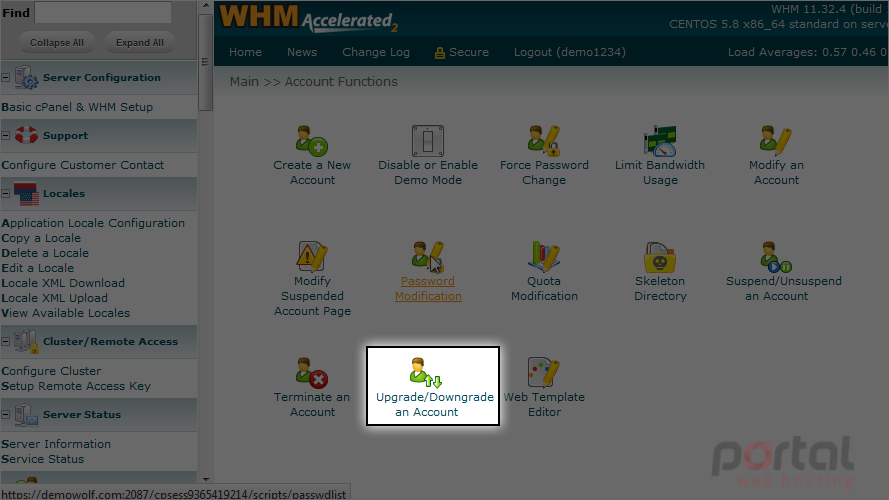This screenshot has height=500, width=889.
Task: Click Logout (demo1234)
Action: (570, 52)
